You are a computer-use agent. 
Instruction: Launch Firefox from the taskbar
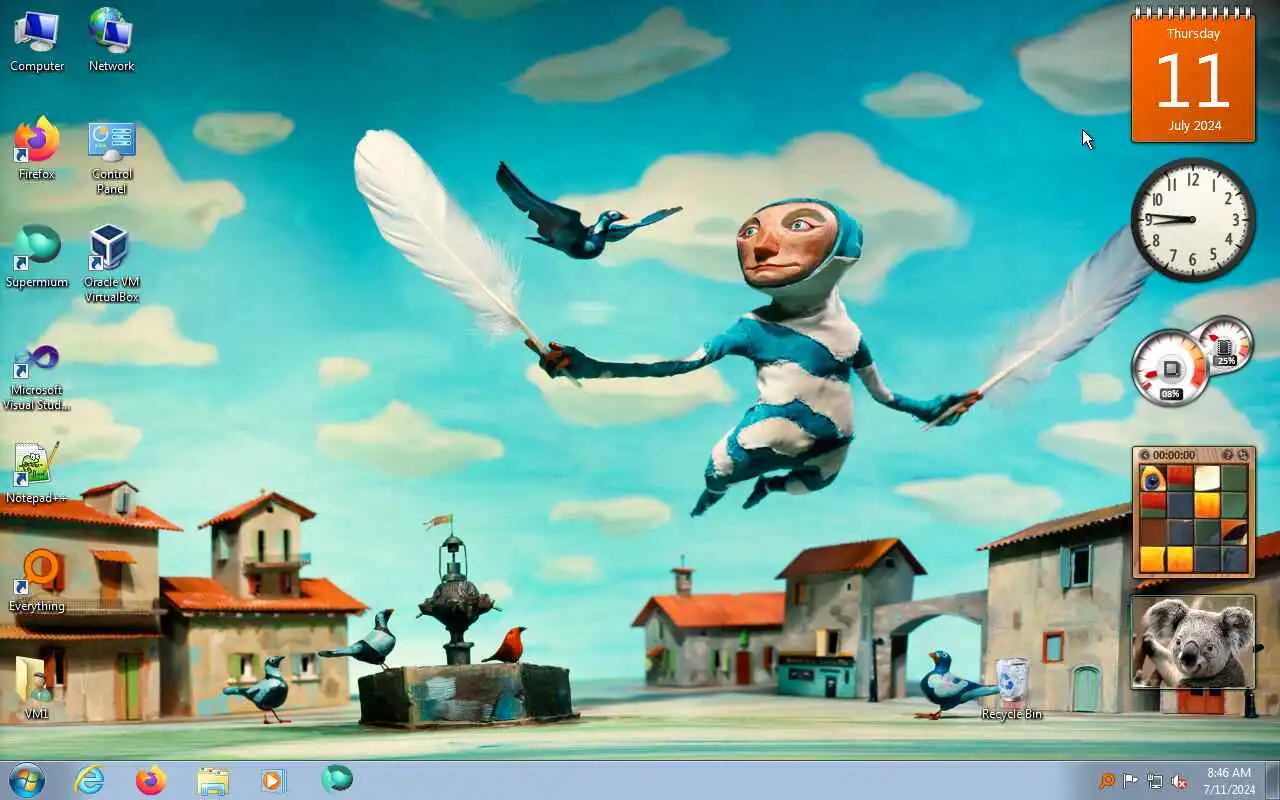[151, 780]
